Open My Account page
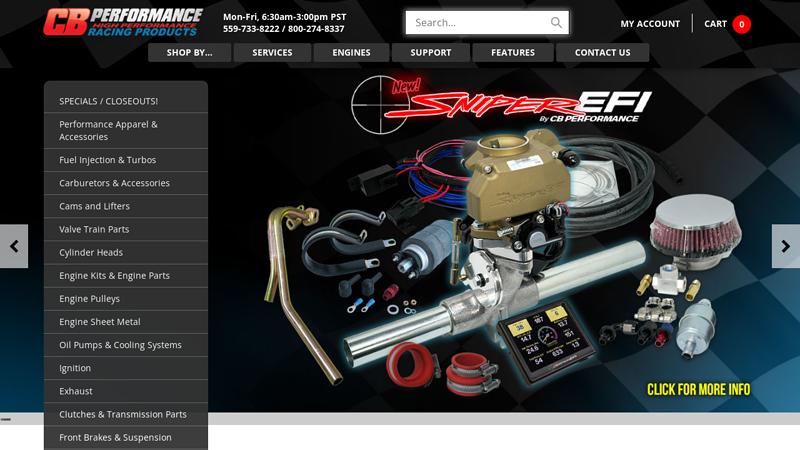The height and width of the screenshot is (450, 800). (650, 24)
